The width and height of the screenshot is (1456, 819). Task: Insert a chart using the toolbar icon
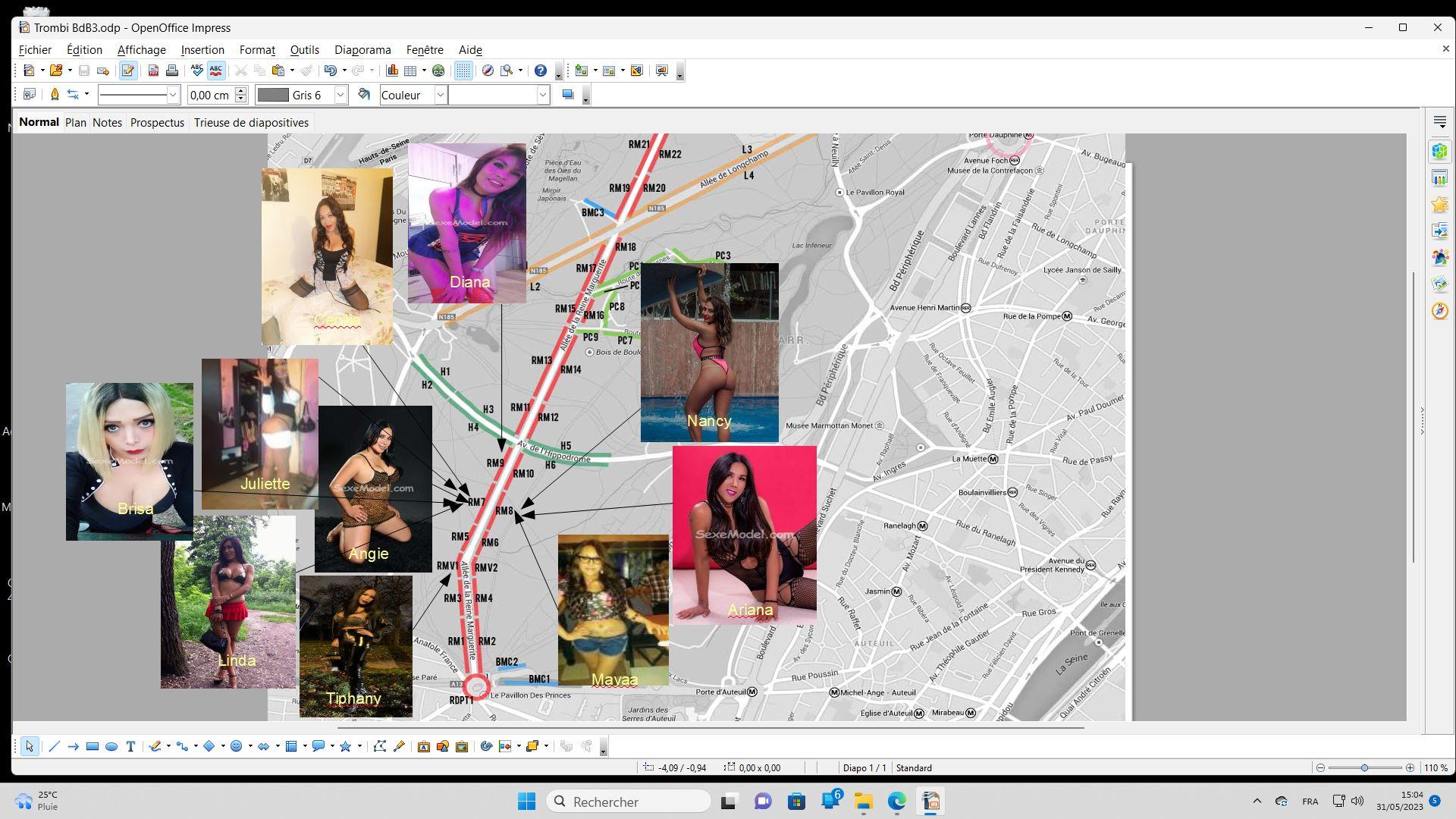pyautogui.click(x=392, y=71)
